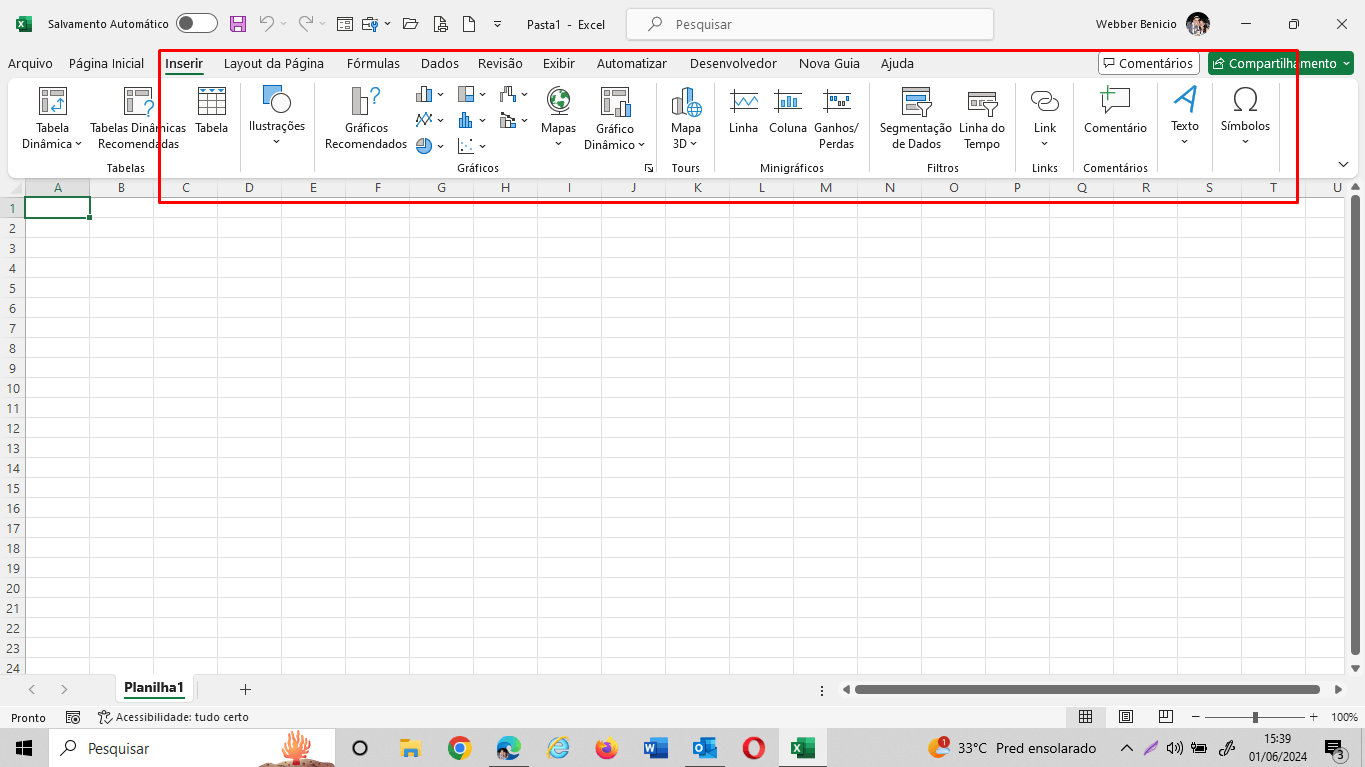Select cell A1
Viewport: 1365px width, 767px height.
57,208
